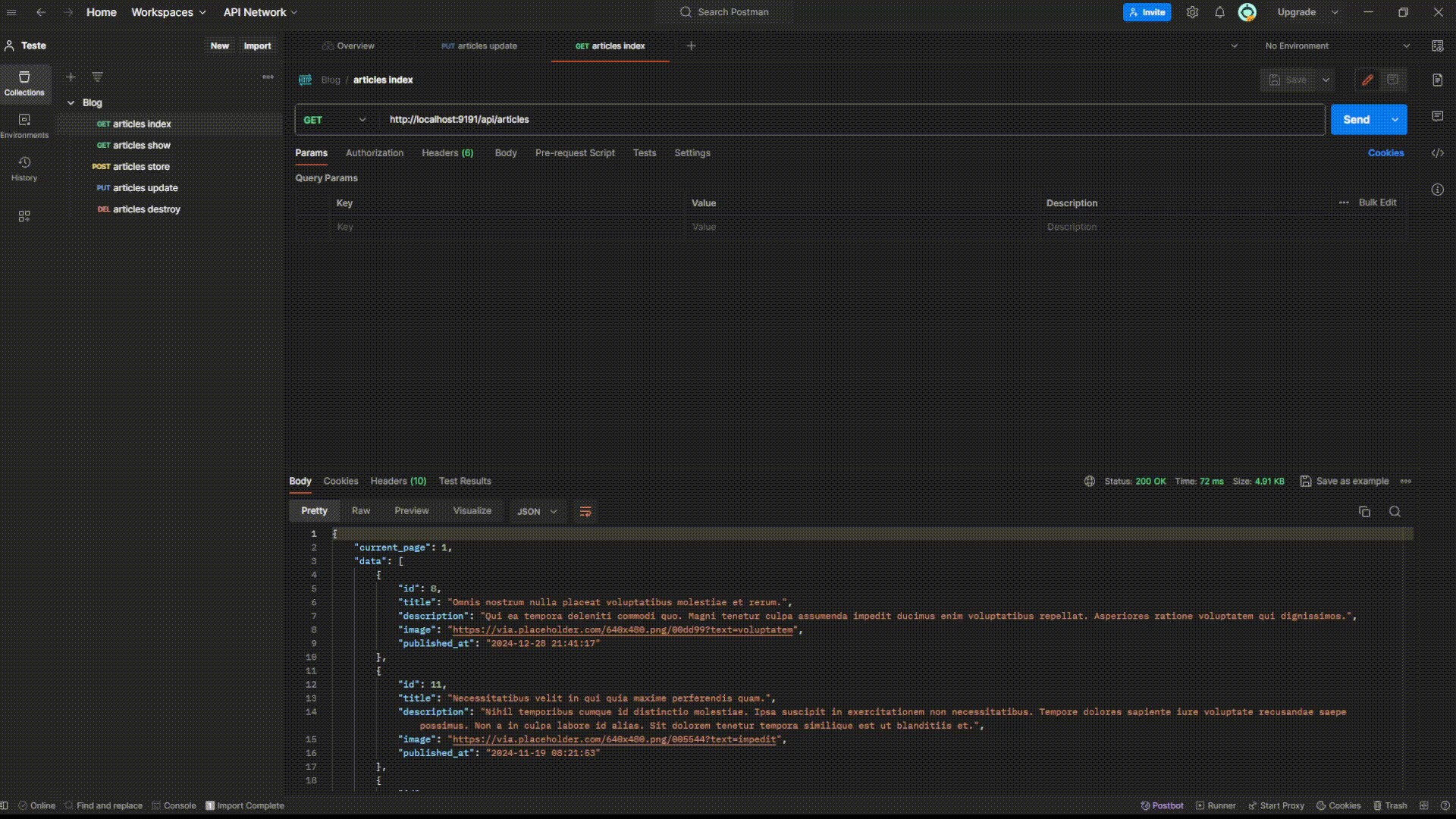Select articles destroy request in sidebar
The image size is (1456, 819).
146,209
